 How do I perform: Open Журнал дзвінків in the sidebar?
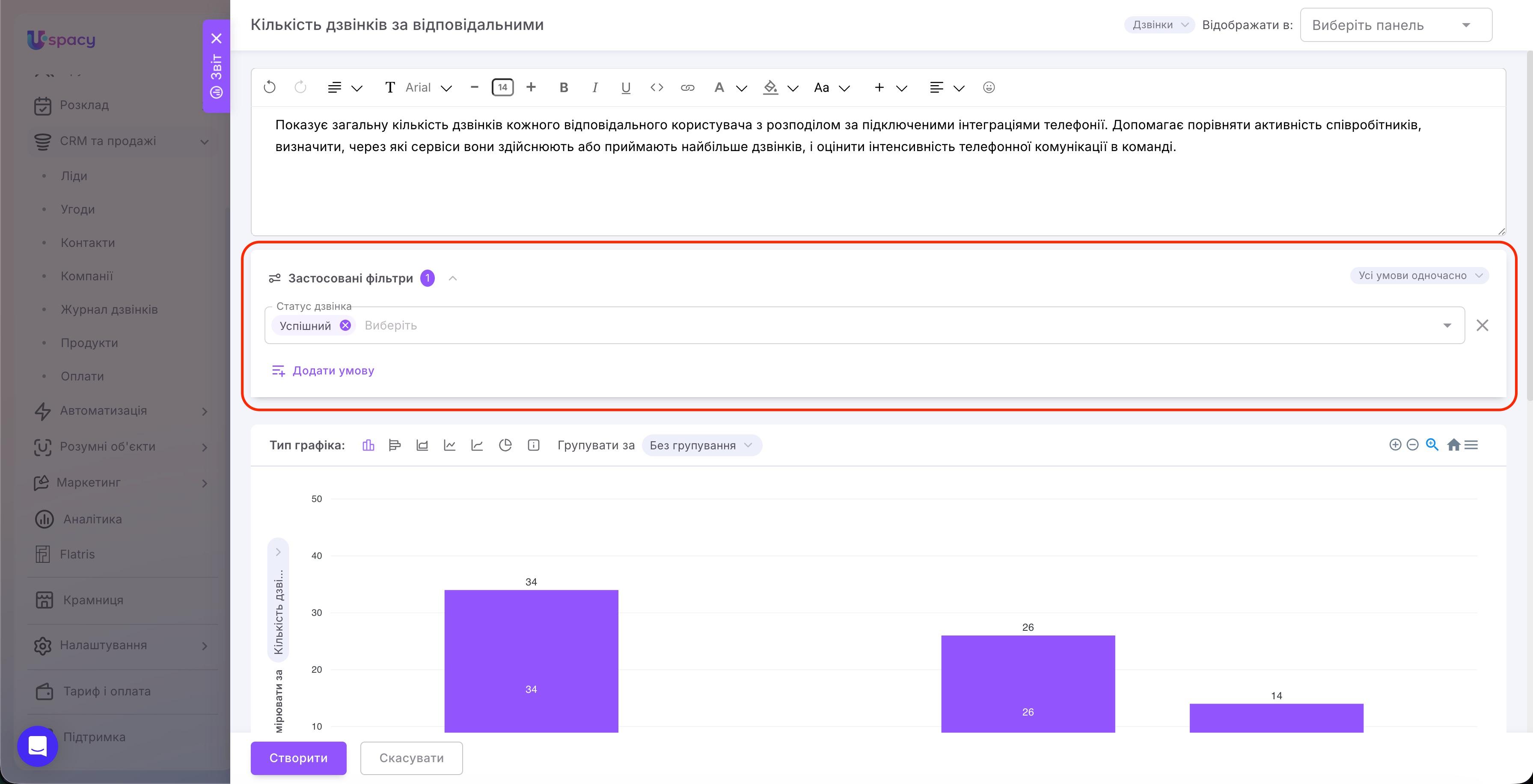click(x=110, y=309)
